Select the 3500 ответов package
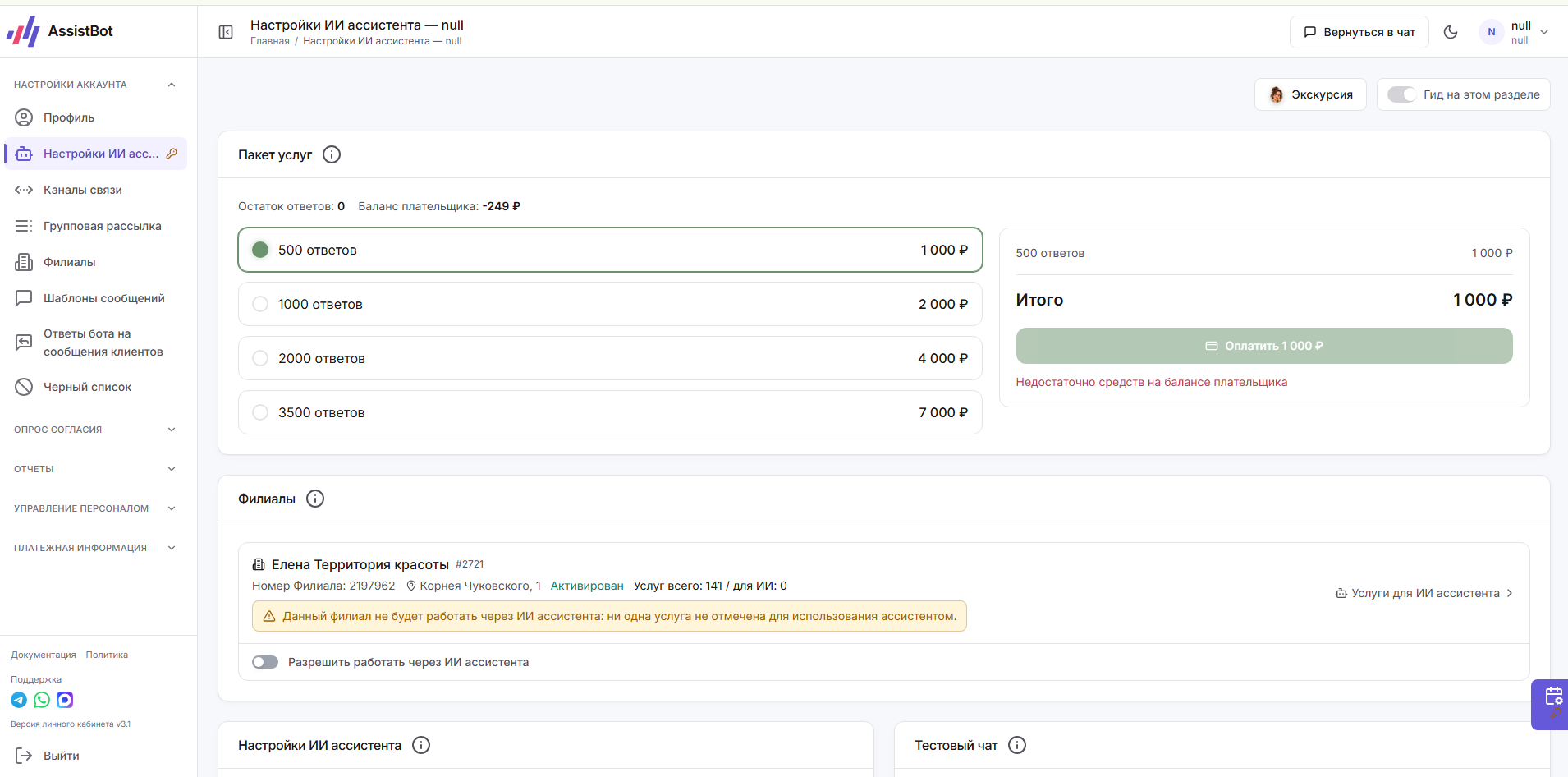Viewport: 1568px width, 777px height. tap(610, 412)
